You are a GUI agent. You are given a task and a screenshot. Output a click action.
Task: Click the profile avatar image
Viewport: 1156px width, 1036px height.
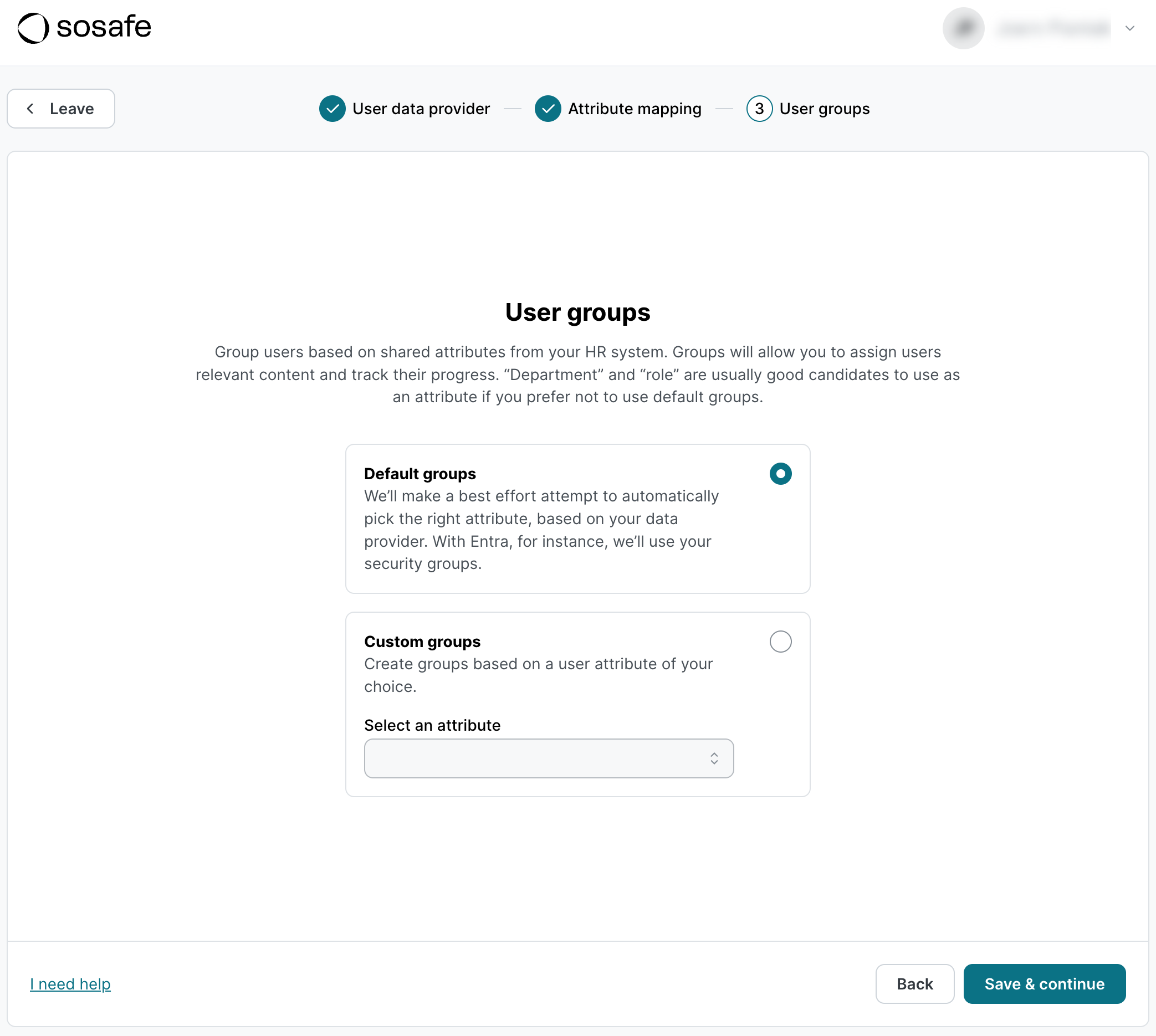963,28
